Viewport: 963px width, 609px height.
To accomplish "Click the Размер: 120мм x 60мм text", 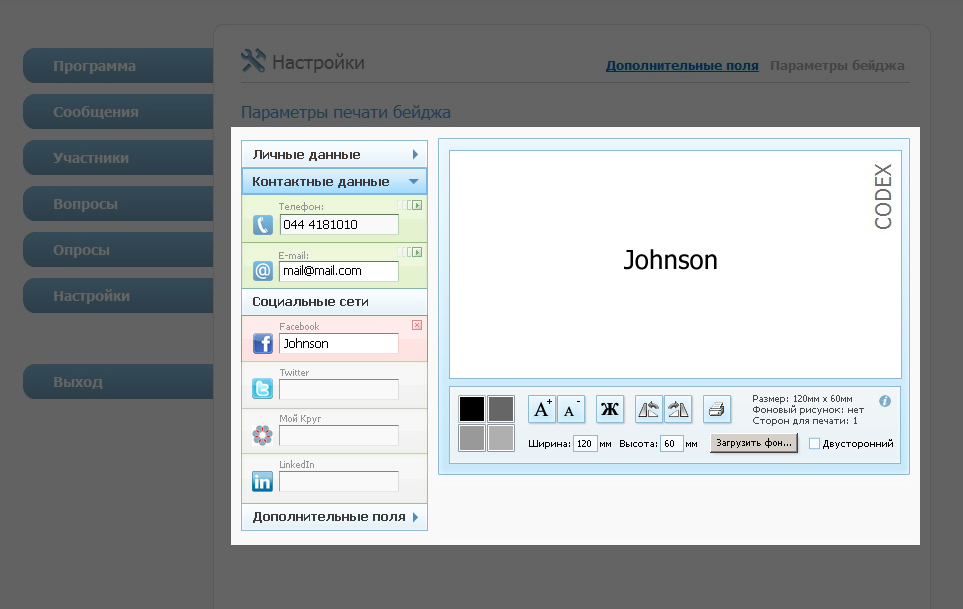I will (802, 398).
